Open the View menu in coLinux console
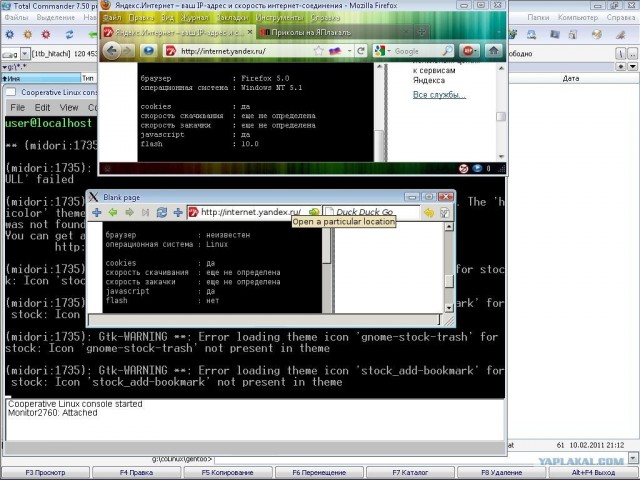 pyautogui.click(x=69, y=107)
